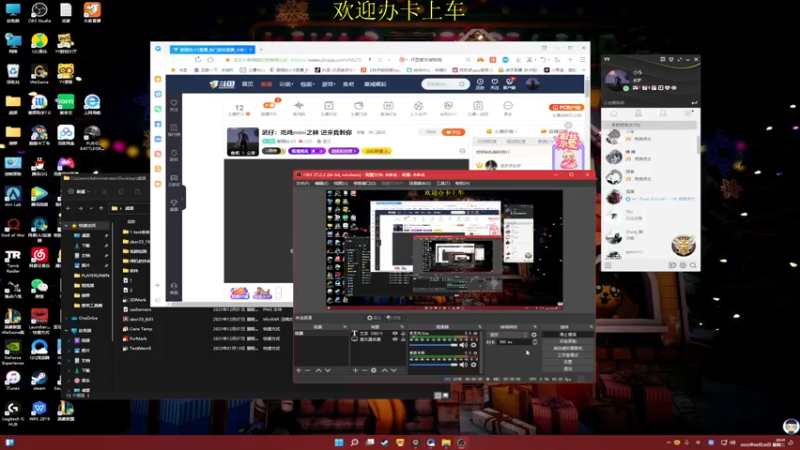Screen dimensions: 800x450
Task: Select the active Douyu browser tab
Action: point(212,49)
